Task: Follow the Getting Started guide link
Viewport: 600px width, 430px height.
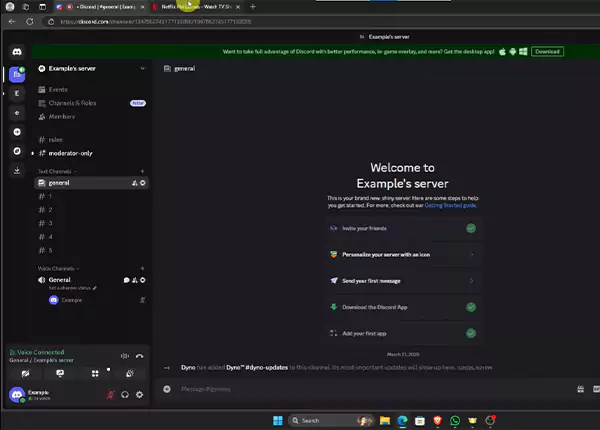Action: pyautogui.click(x=450, y=205)
